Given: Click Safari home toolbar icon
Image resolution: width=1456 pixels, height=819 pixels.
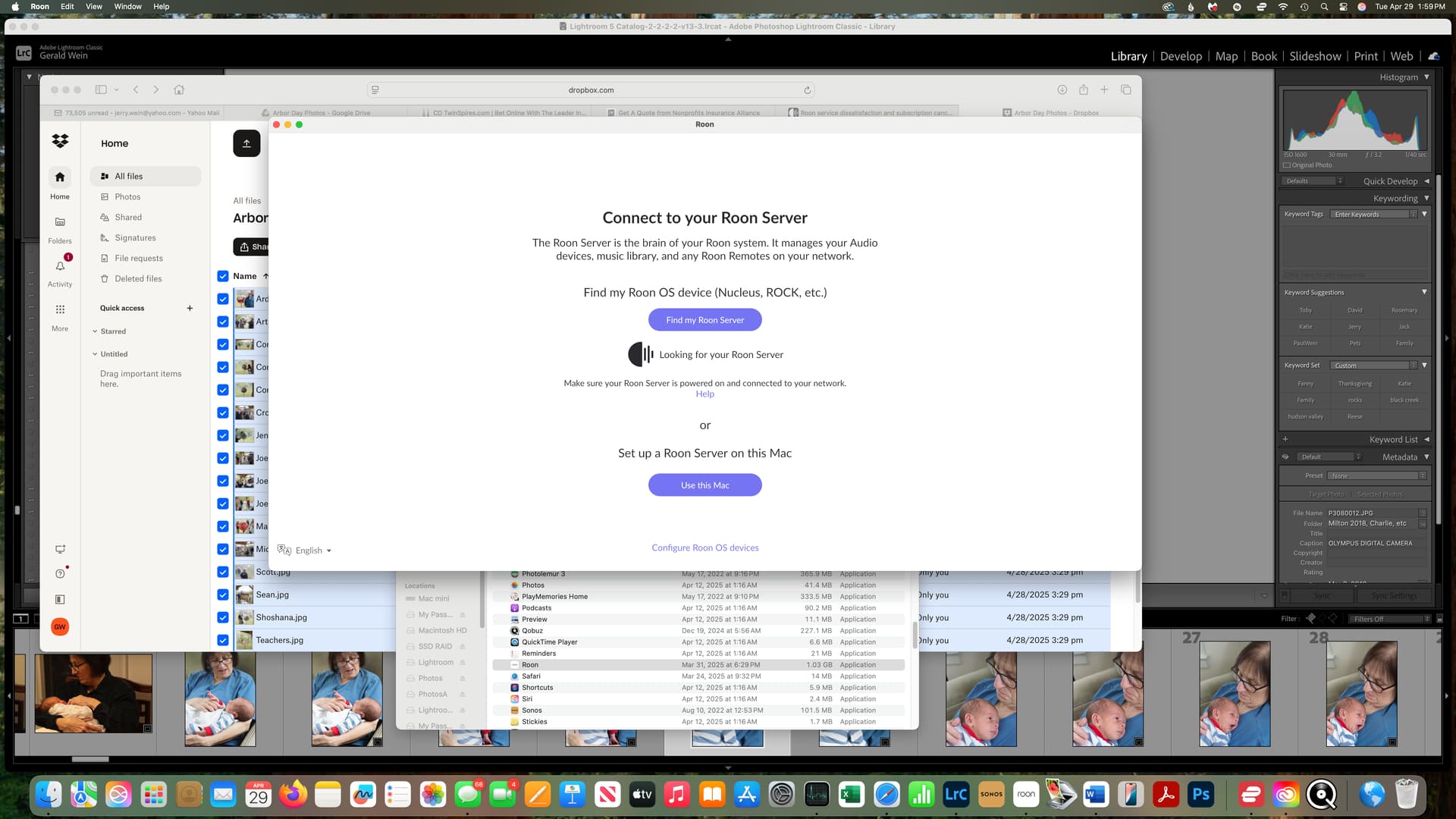Looking at the screenshot, I should [179, 89].
